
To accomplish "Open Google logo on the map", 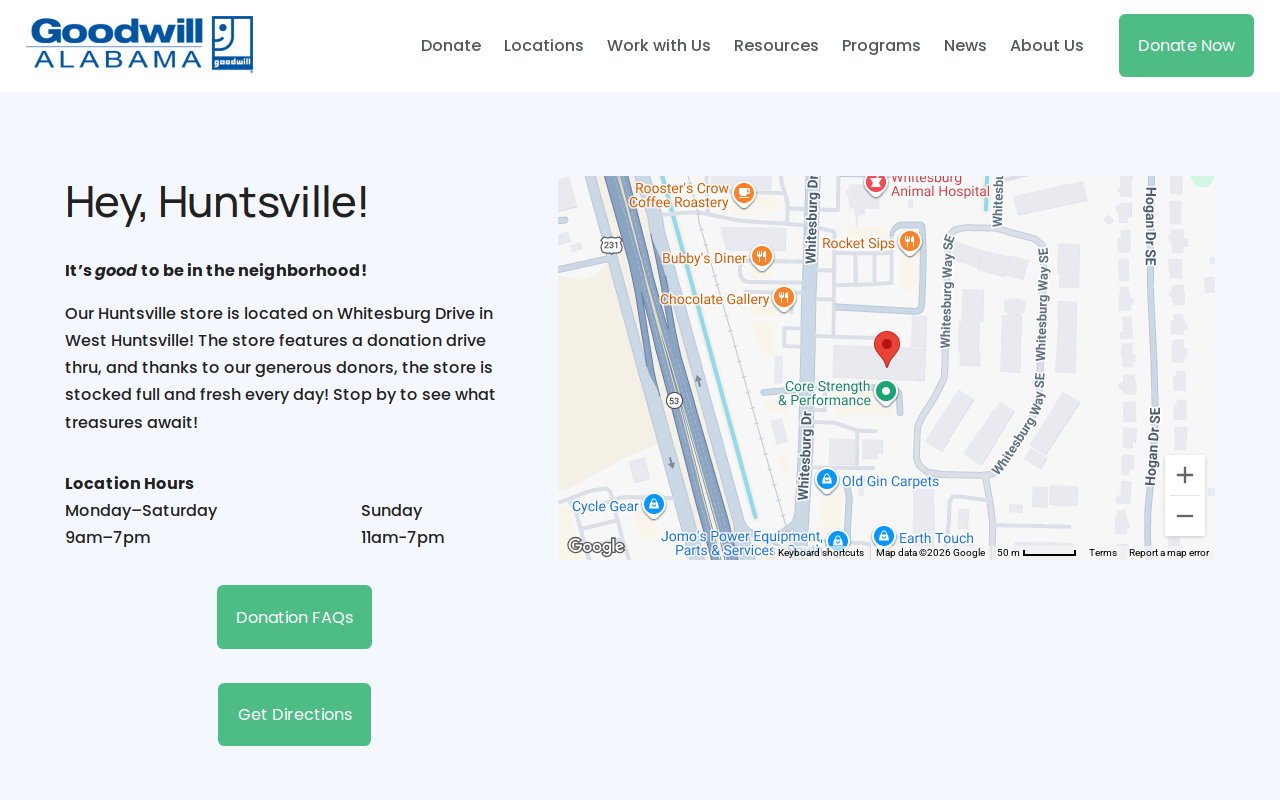I will (x=596, y=546).
